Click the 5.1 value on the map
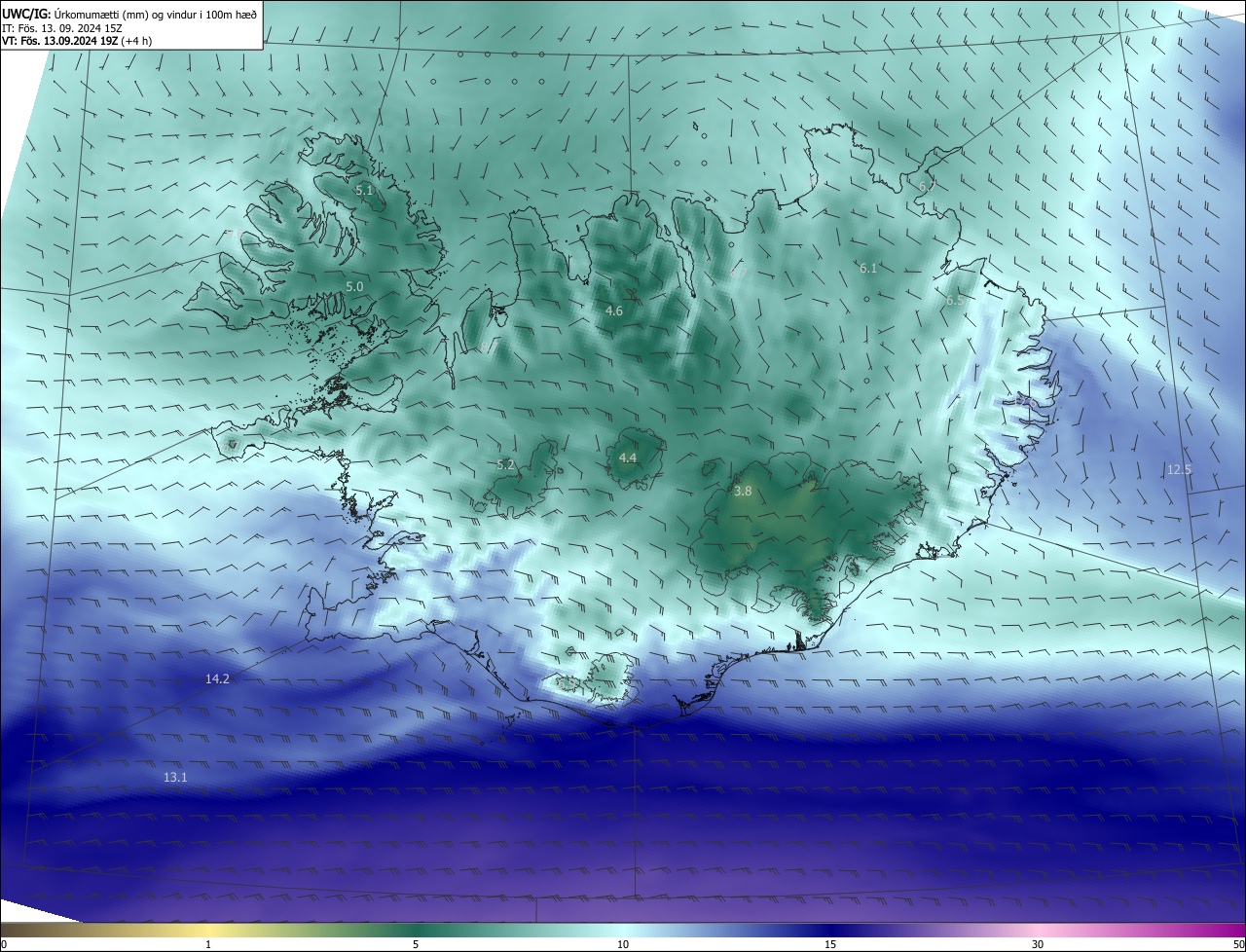This screenshot has height=952, width=1246. point(364,191)
